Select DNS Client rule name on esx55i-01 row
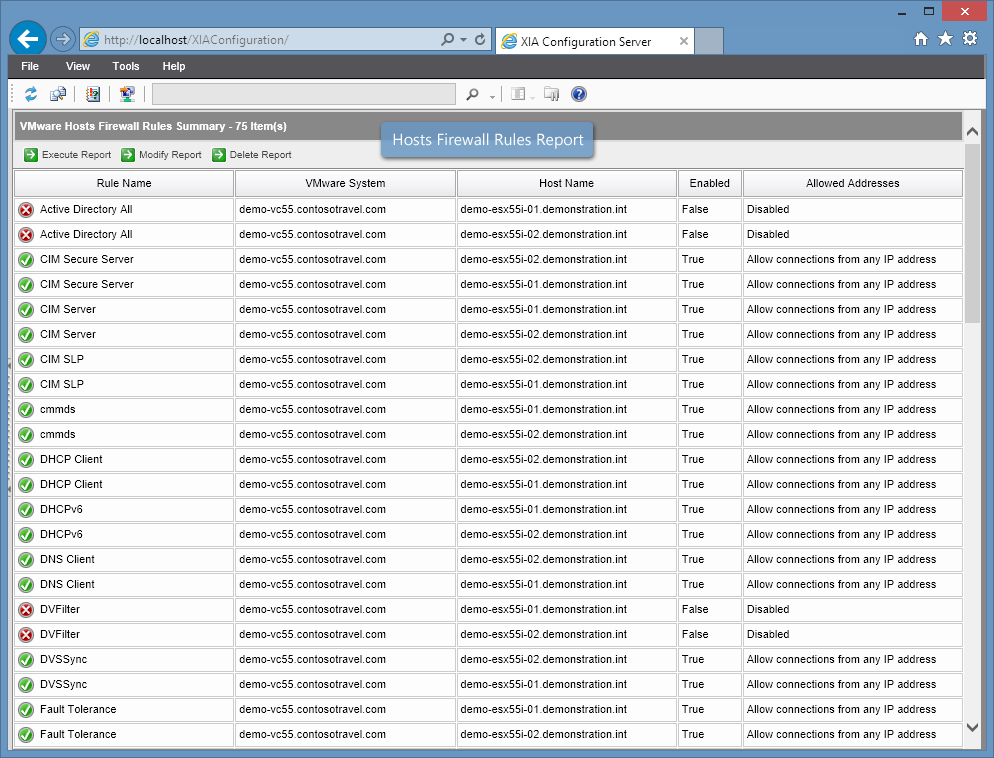Viewport: 994px width, 758px height. click(x=67, y=584)
